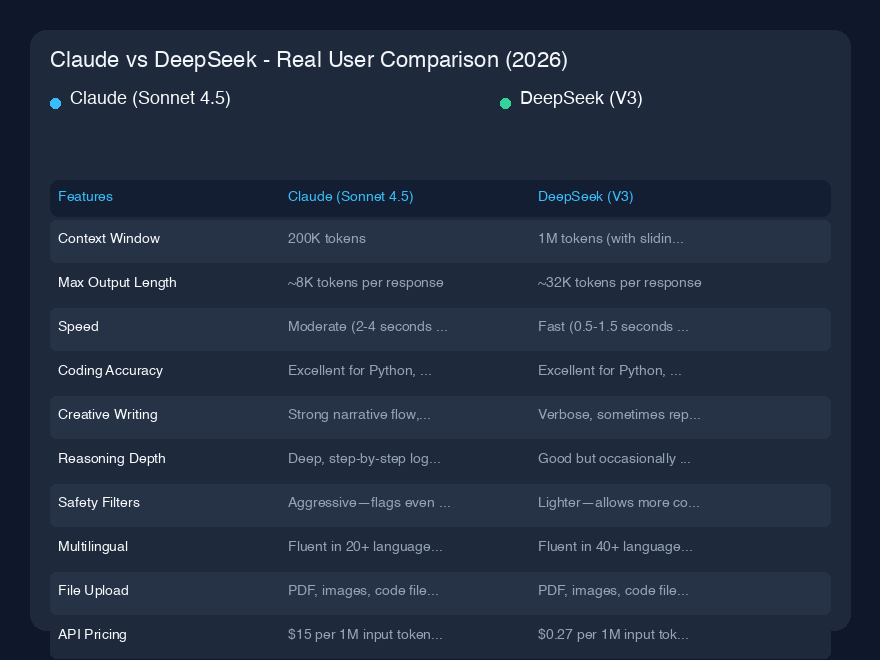Click the Claude (Sonnet 4.5) legend label
The height and width of the screenshot is (660, 880).
(150, 98)
